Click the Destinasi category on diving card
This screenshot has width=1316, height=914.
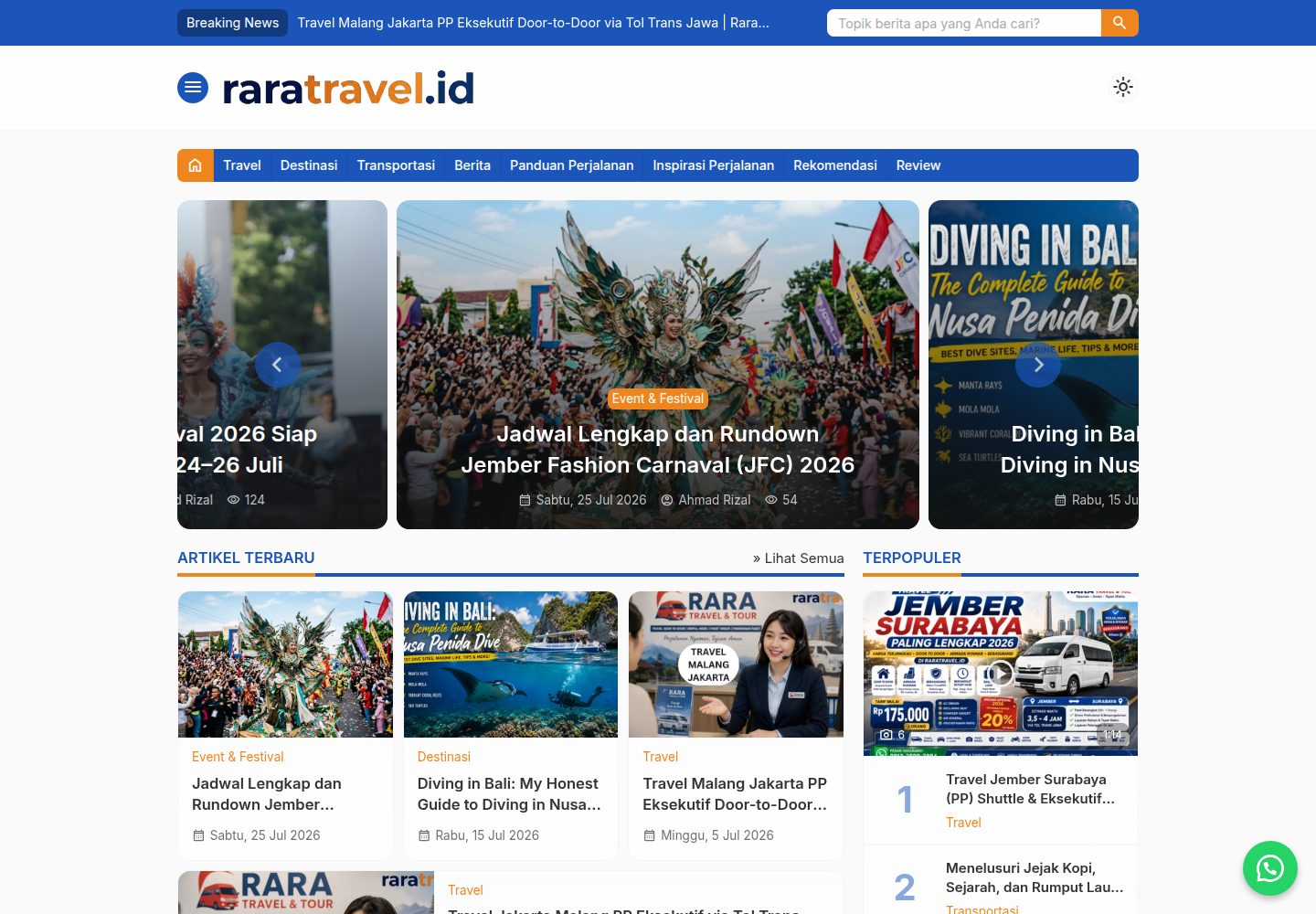point(444,757)
